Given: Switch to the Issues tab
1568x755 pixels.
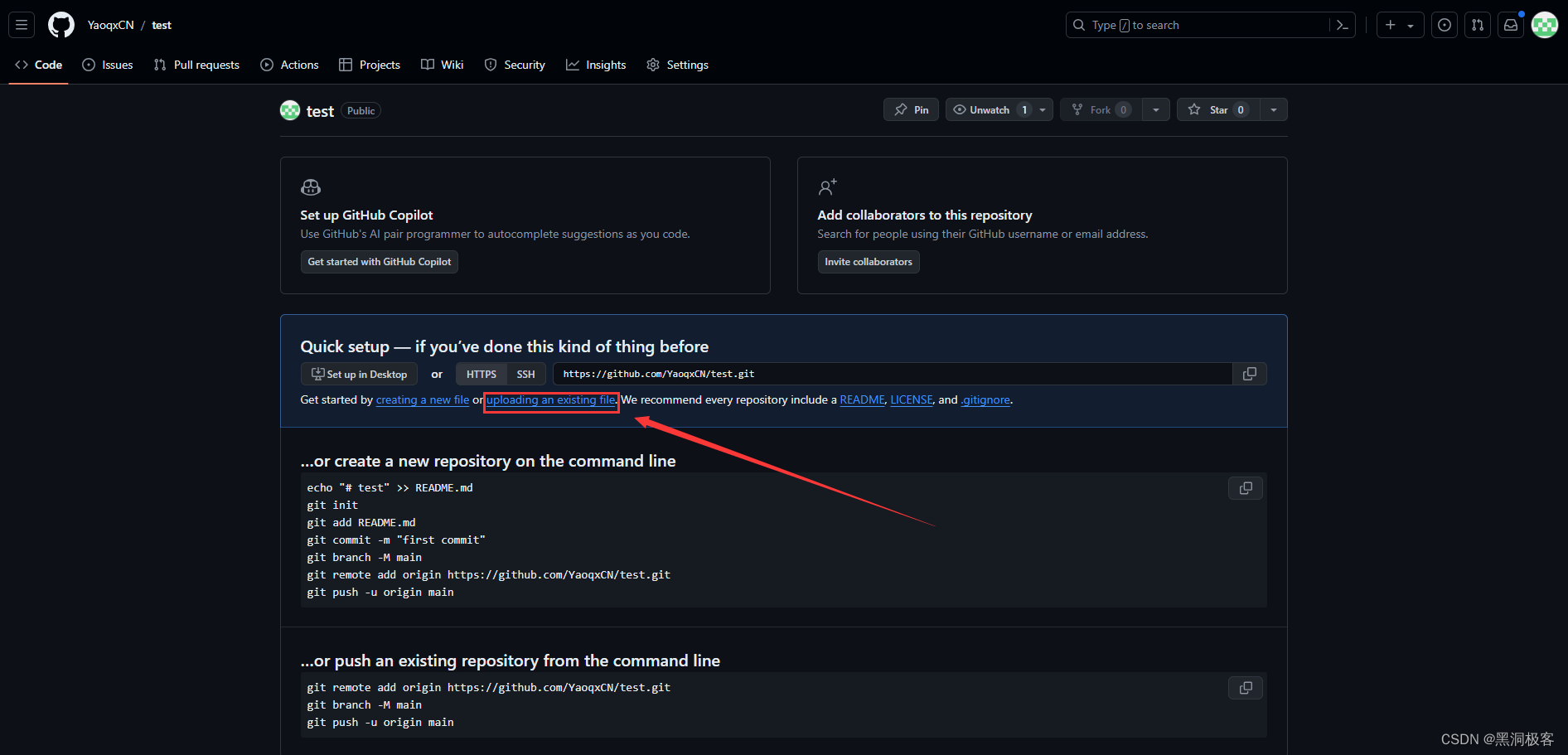Looking at the screenshot, I should click(108, 65).
